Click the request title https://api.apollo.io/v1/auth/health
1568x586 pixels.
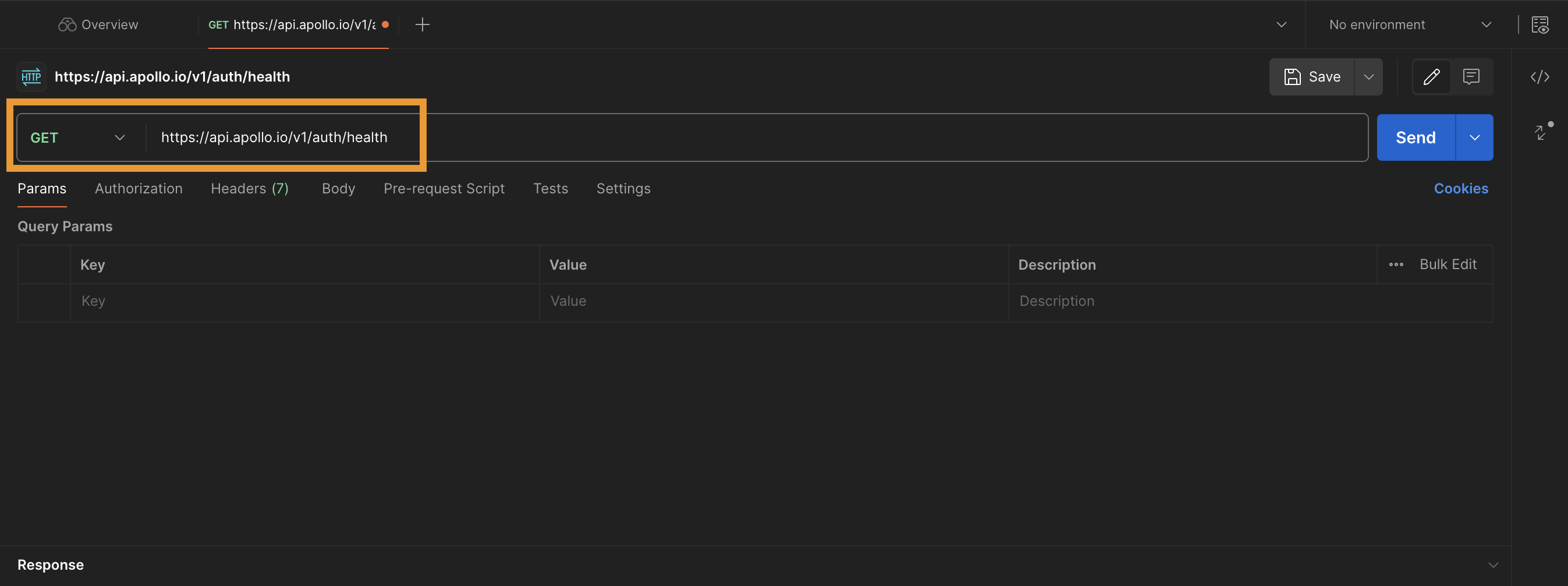(x=172, y=76)
